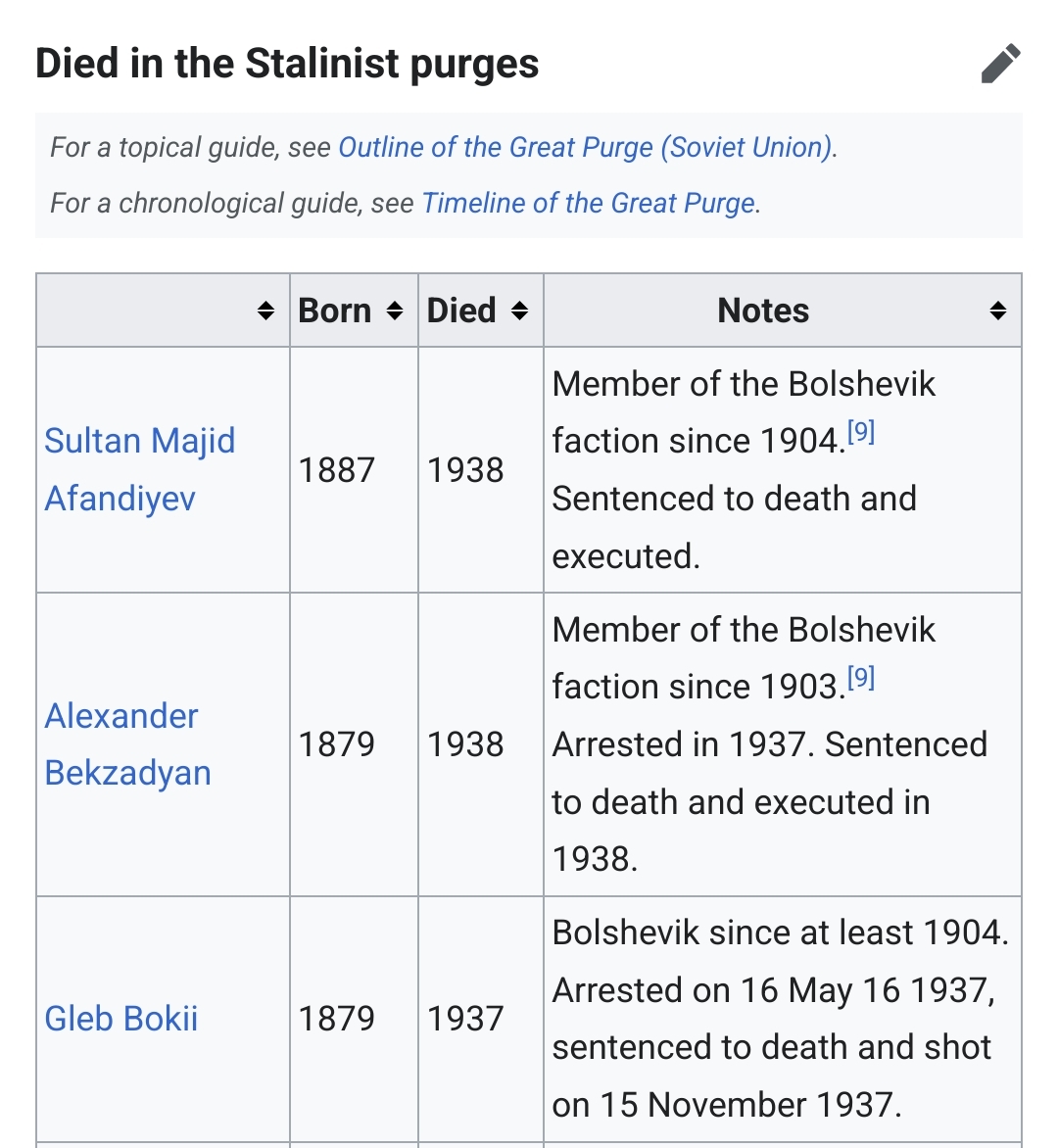Click the Born column header
The height and width of the screenshot is (1148, 1058).
[x=335, y=311]
